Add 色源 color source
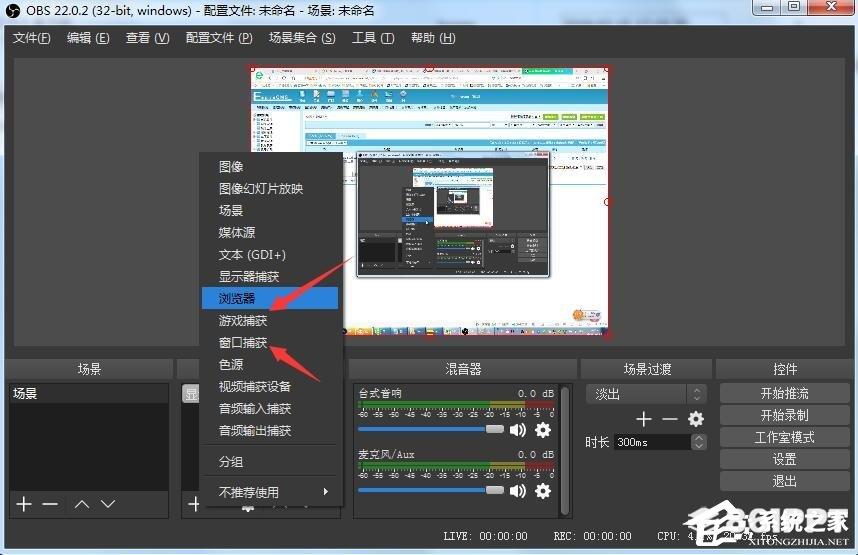Image resolution: width=858 pixels, height=555 pixels. tap(231, 365)
